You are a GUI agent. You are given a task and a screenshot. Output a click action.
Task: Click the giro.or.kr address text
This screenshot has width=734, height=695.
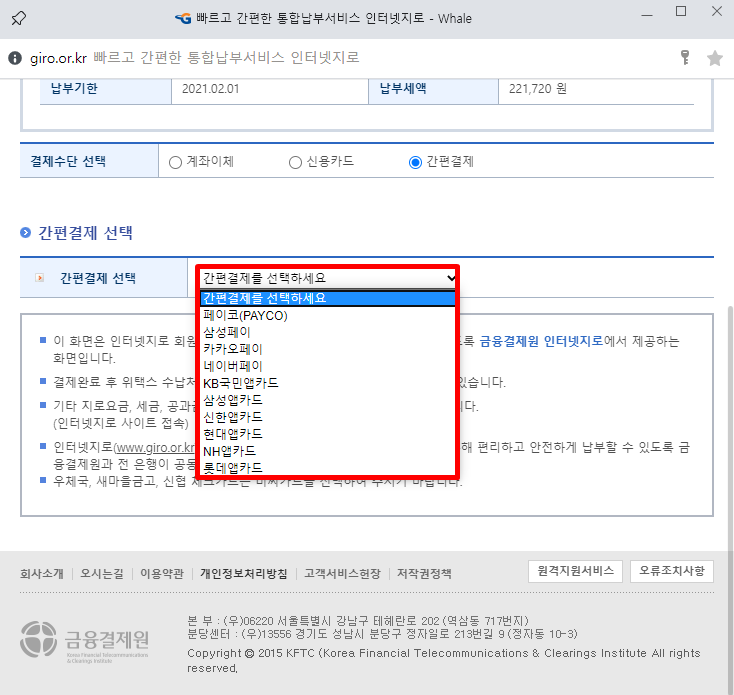pos(59,58)
